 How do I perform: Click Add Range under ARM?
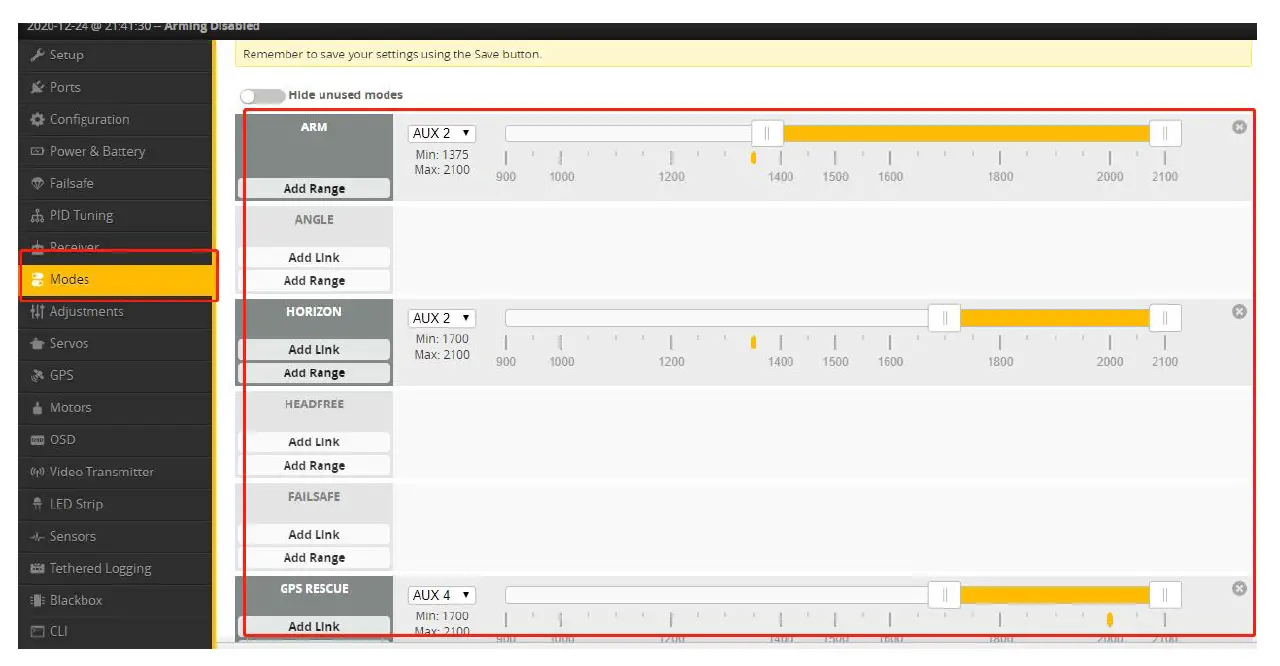coord(314,189)
